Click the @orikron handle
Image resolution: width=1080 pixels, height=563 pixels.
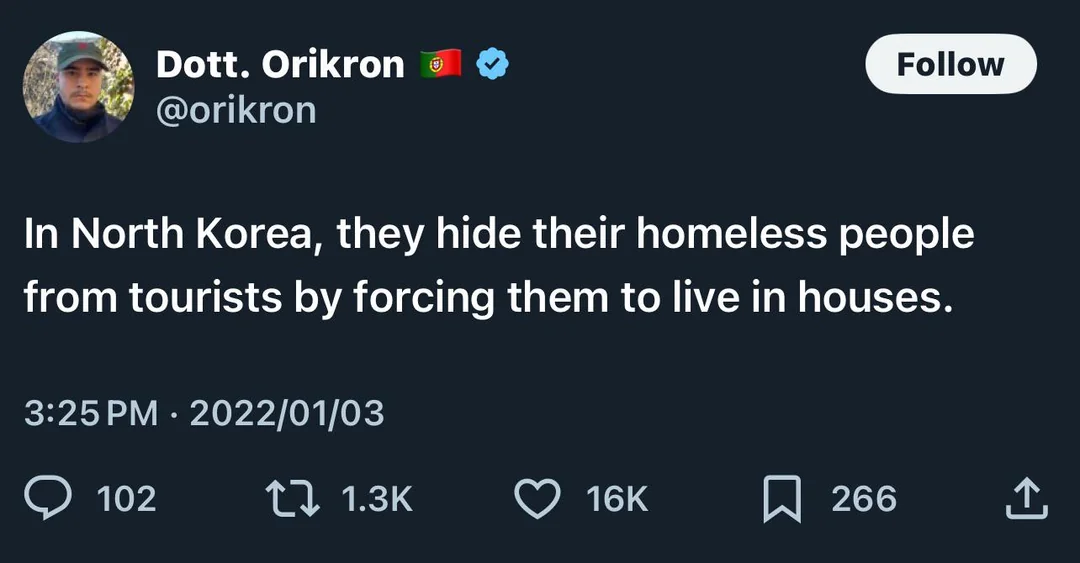[x=236, y=110]
